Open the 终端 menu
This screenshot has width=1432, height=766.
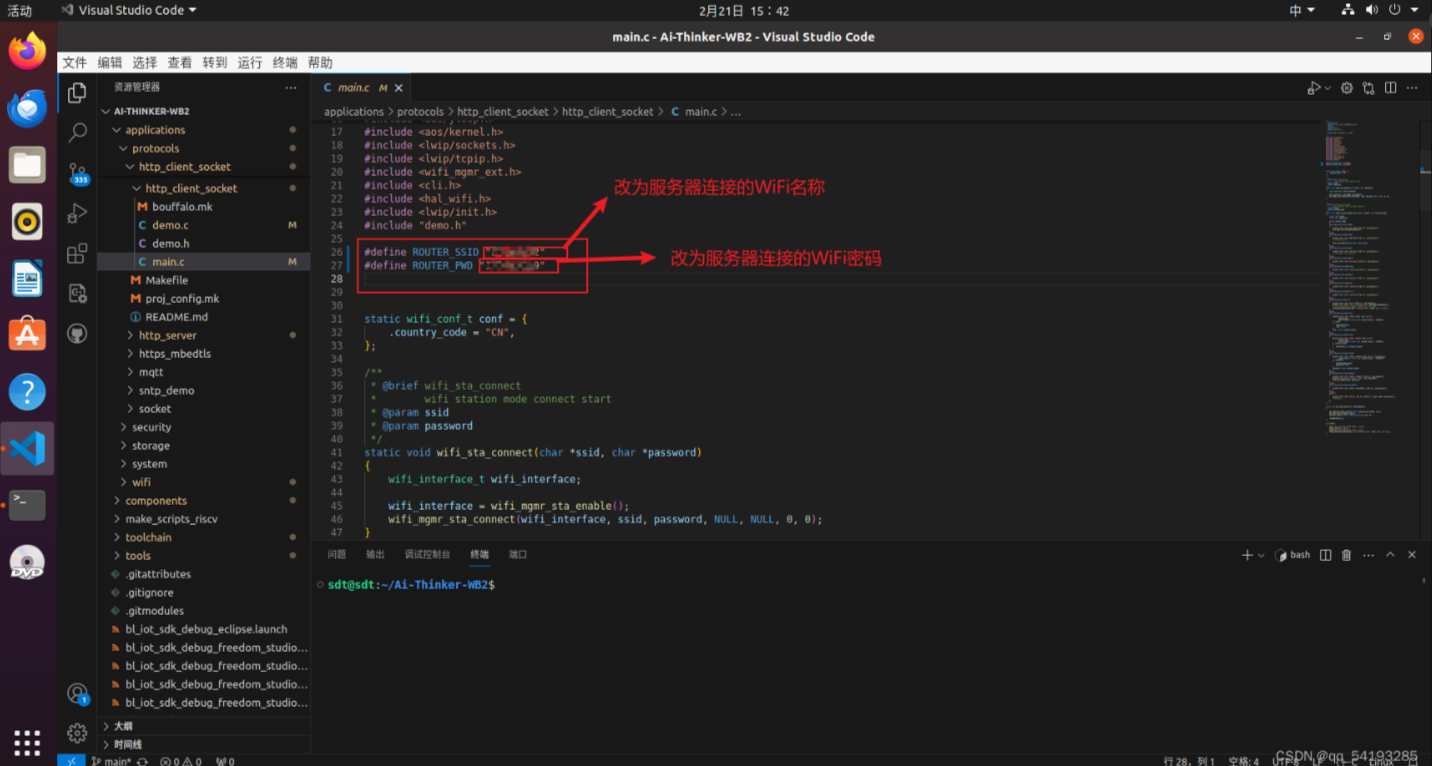coord(285,62)
